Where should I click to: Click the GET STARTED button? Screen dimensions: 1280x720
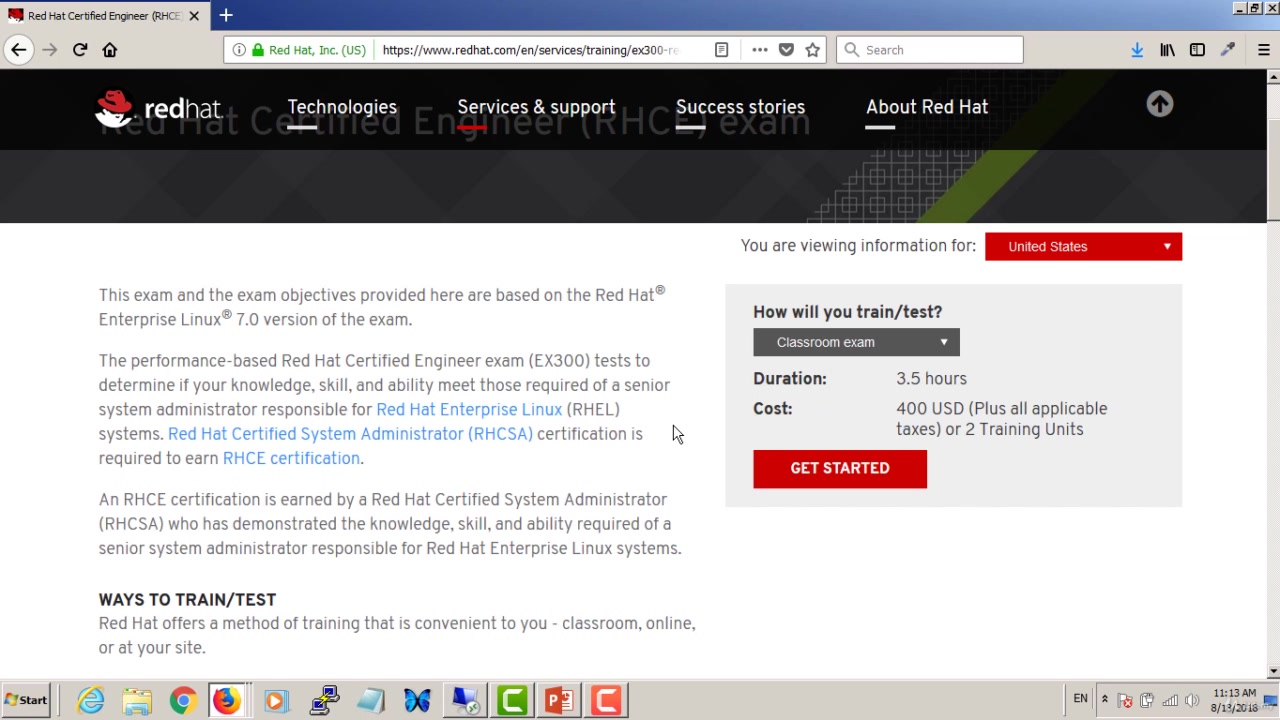click(840, 468)
